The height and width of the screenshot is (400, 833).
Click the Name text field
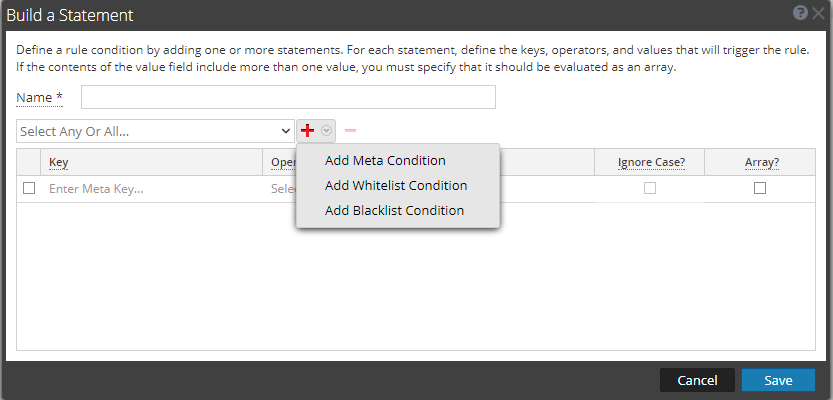(x=288, y=97)
